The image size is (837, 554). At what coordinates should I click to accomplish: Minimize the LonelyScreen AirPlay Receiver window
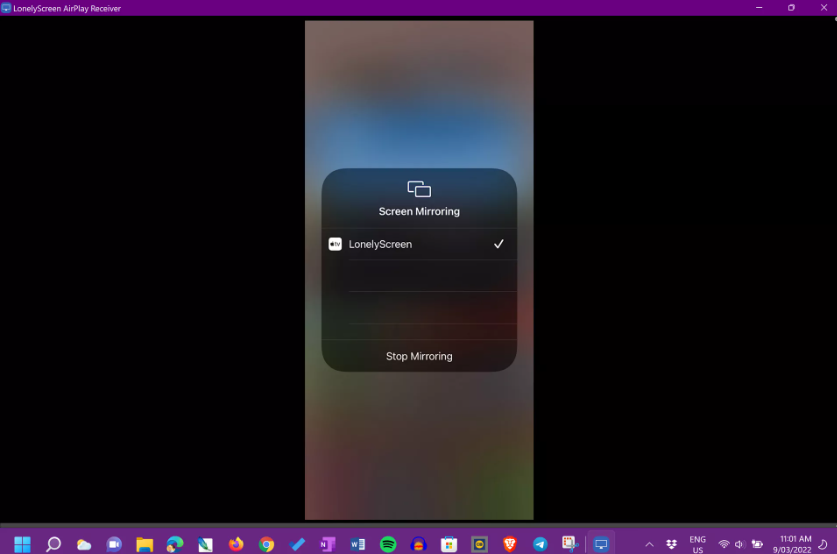[759, 7]
